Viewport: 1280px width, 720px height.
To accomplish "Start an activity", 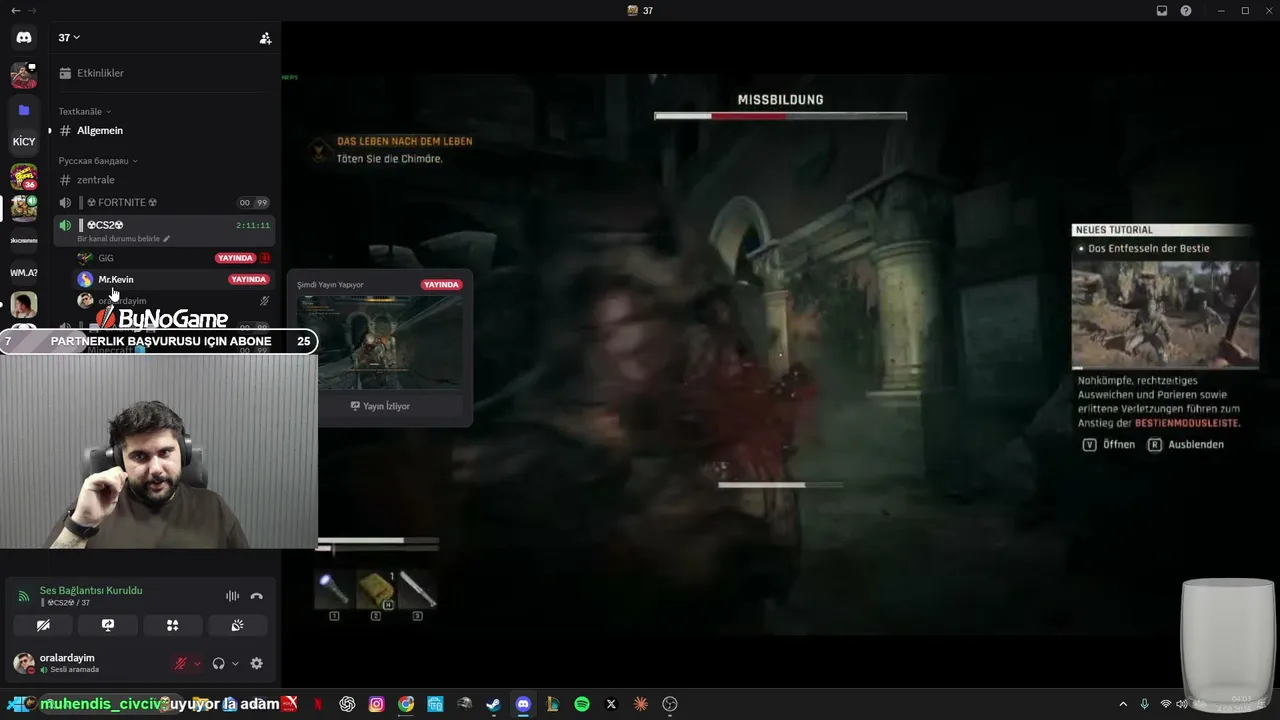I will pos(173,626).
